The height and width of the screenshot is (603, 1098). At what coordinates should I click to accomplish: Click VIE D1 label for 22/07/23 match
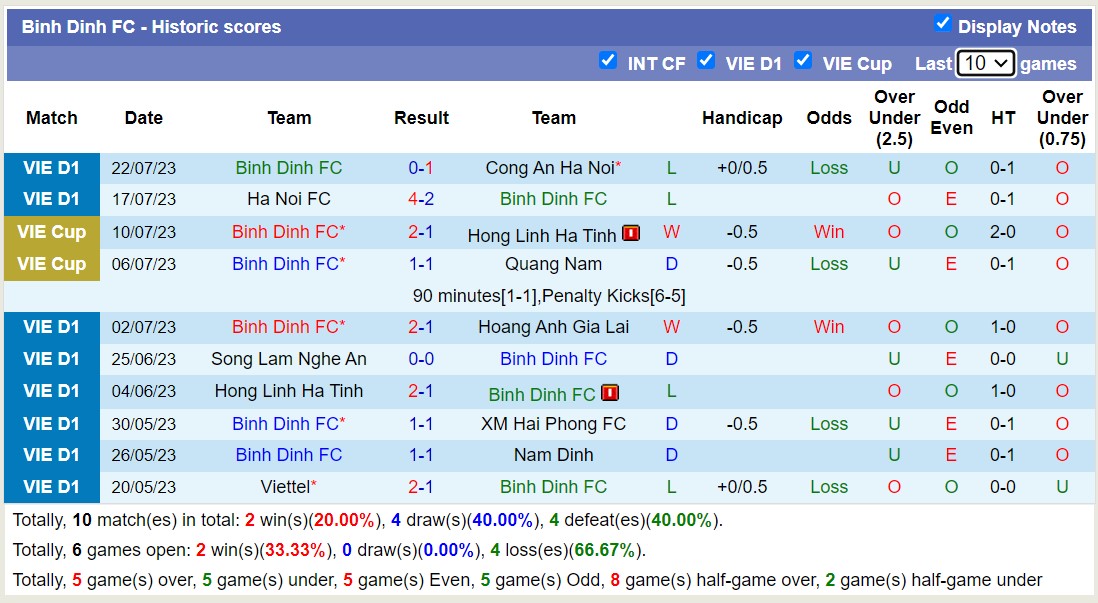(x=52, y=168)
